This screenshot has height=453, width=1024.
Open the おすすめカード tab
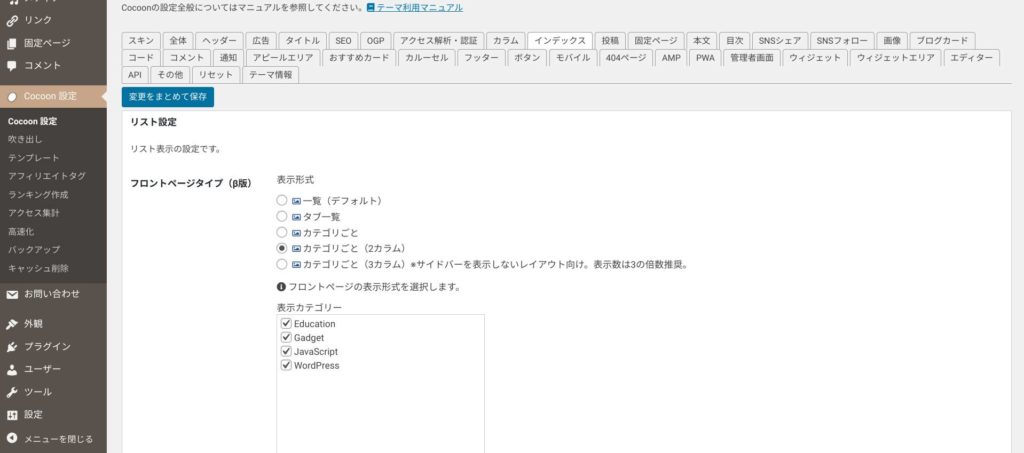click(359, 57)
